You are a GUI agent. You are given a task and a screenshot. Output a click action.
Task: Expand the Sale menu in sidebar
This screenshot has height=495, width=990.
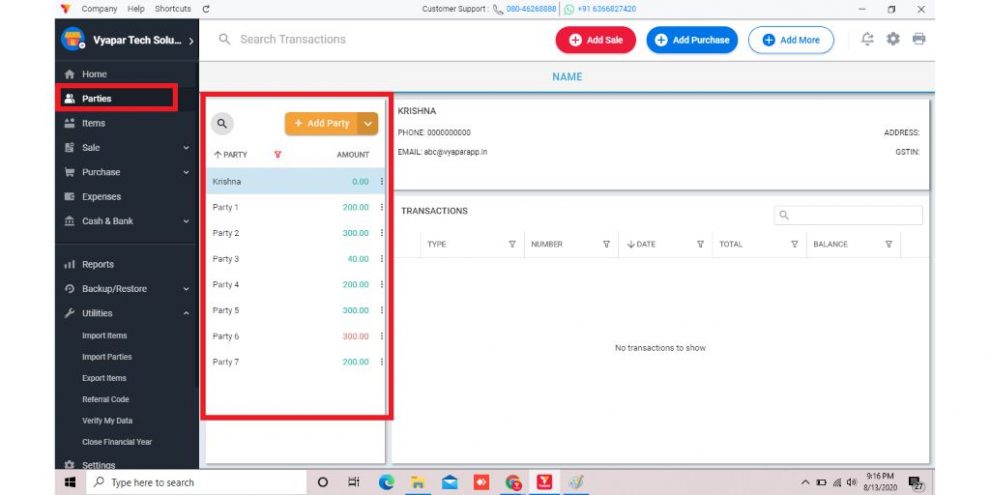(186, 148)
